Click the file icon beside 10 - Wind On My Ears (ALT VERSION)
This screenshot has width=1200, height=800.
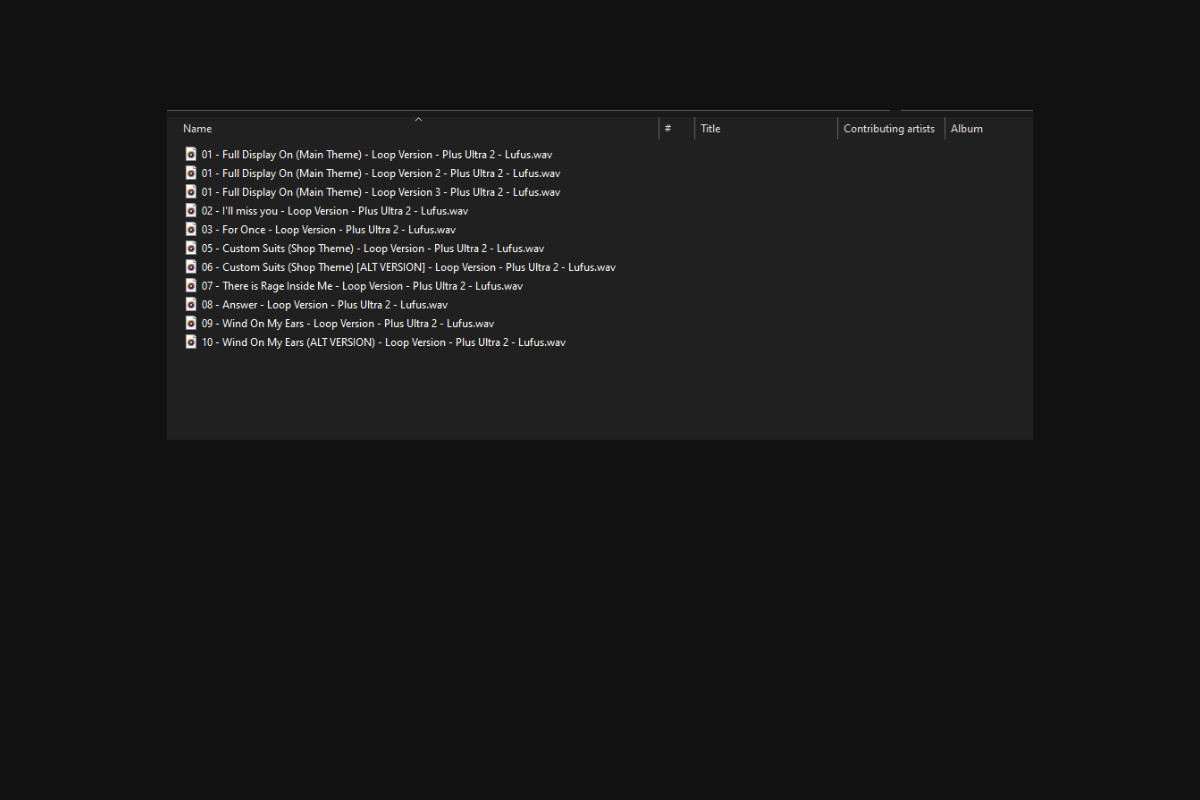tap(191, 342)
